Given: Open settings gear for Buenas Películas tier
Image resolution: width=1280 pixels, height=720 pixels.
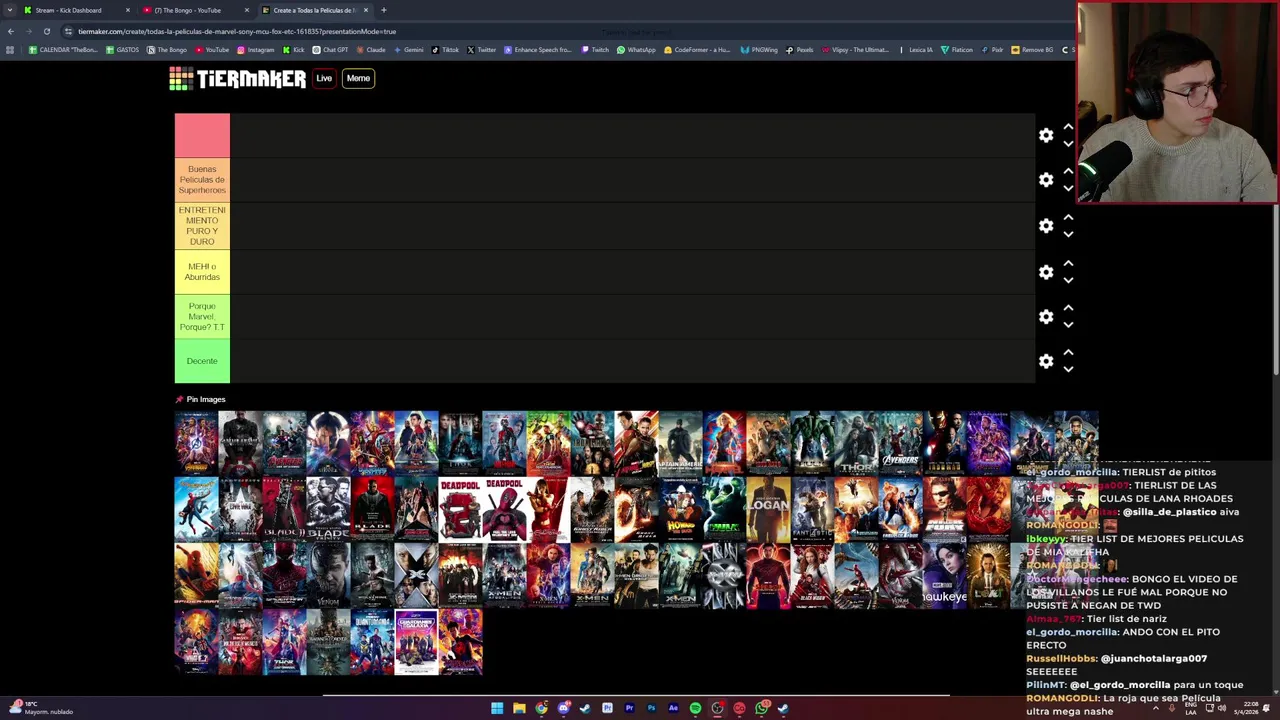Looking at the screenshot, I should tap(1046, 180).
